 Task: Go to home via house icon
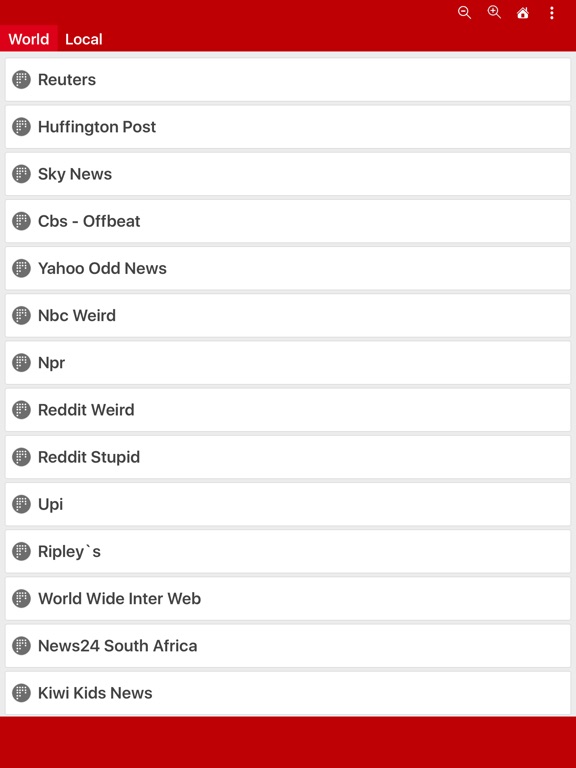pos(523,13)
